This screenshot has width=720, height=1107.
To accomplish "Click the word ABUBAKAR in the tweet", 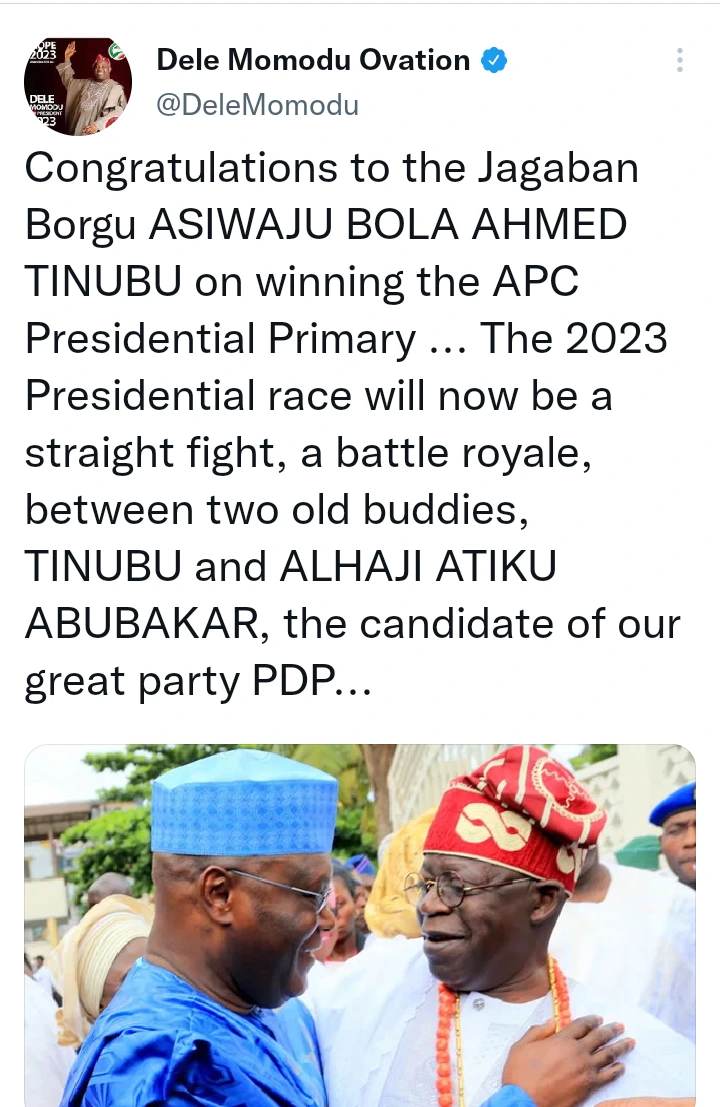I will [146, 625].
